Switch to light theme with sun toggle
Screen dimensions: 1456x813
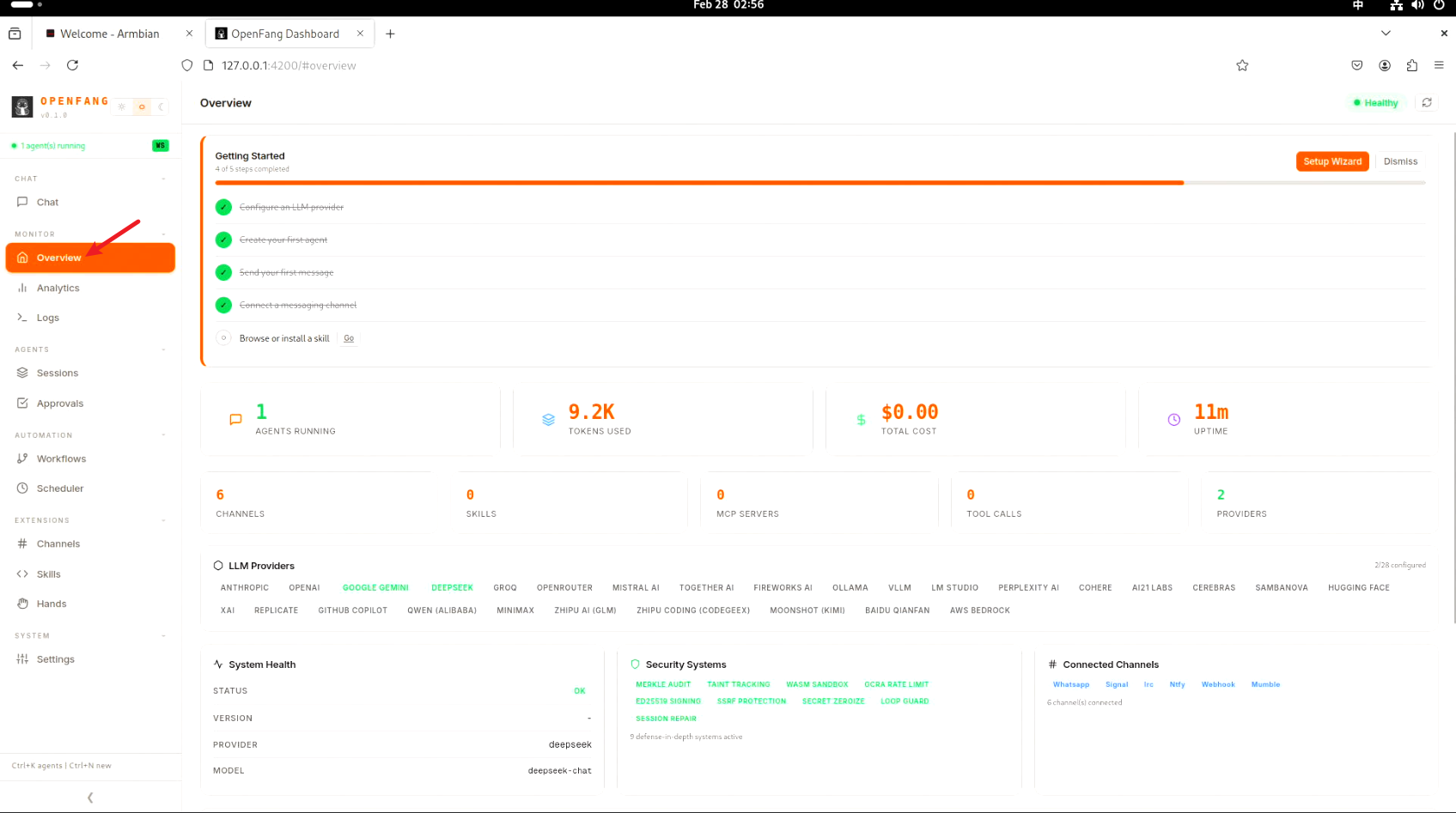pos(122,107)
